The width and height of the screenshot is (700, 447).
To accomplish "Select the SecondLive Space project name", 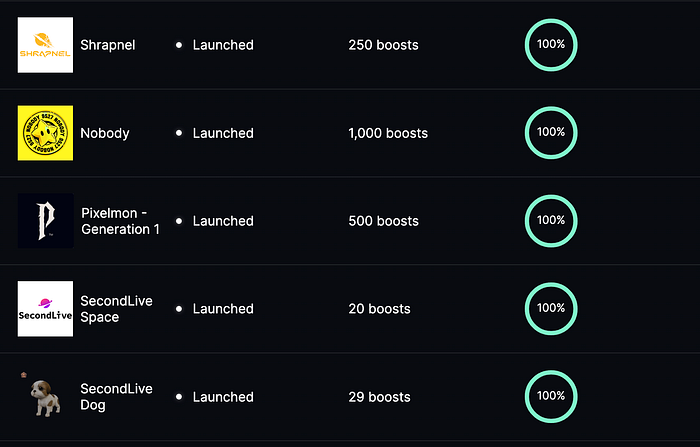I will pyautogui.click(x=116, y=309).
